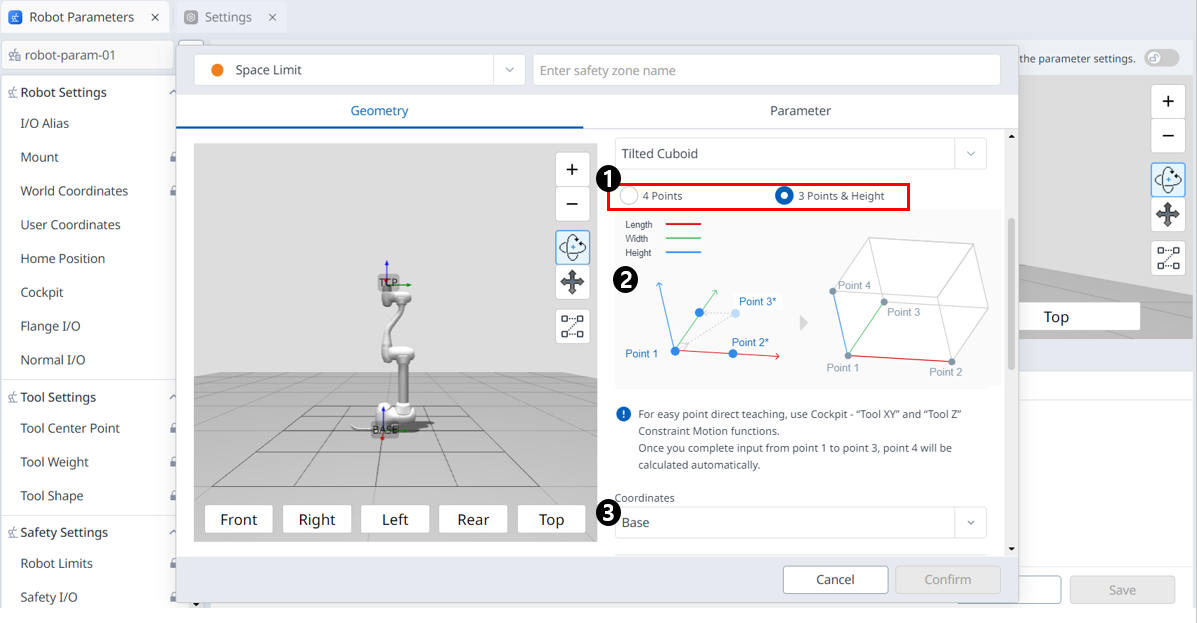This screenshot has width=1197, height=623.
Task: Click the safety zone name input field
Action: 766,70
